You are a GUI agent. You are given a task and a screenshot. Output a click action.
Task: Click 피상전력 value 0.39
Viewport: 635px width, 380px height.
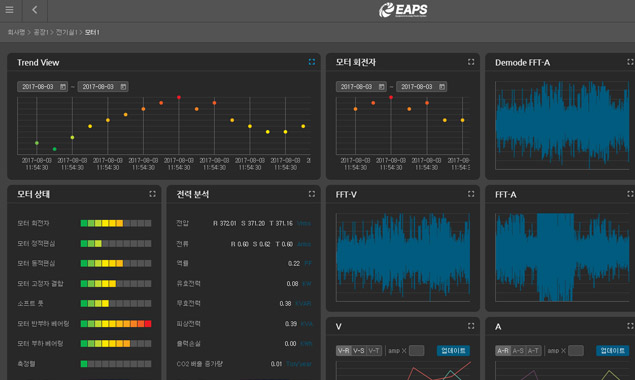tap(291, 324)
